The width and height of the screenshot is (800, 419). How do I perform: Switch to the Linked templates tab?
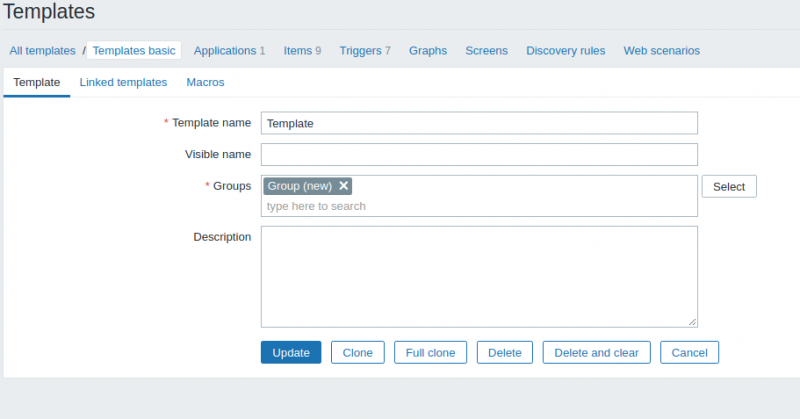pyautogui.click(x=123, y=82)
